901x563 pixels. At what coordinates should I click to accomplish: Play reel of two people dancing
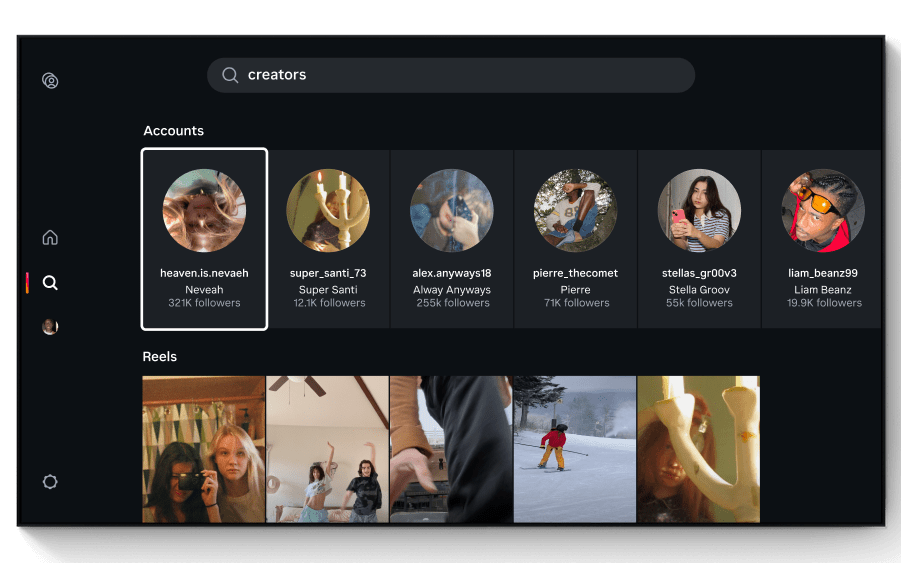coord(327,449)
